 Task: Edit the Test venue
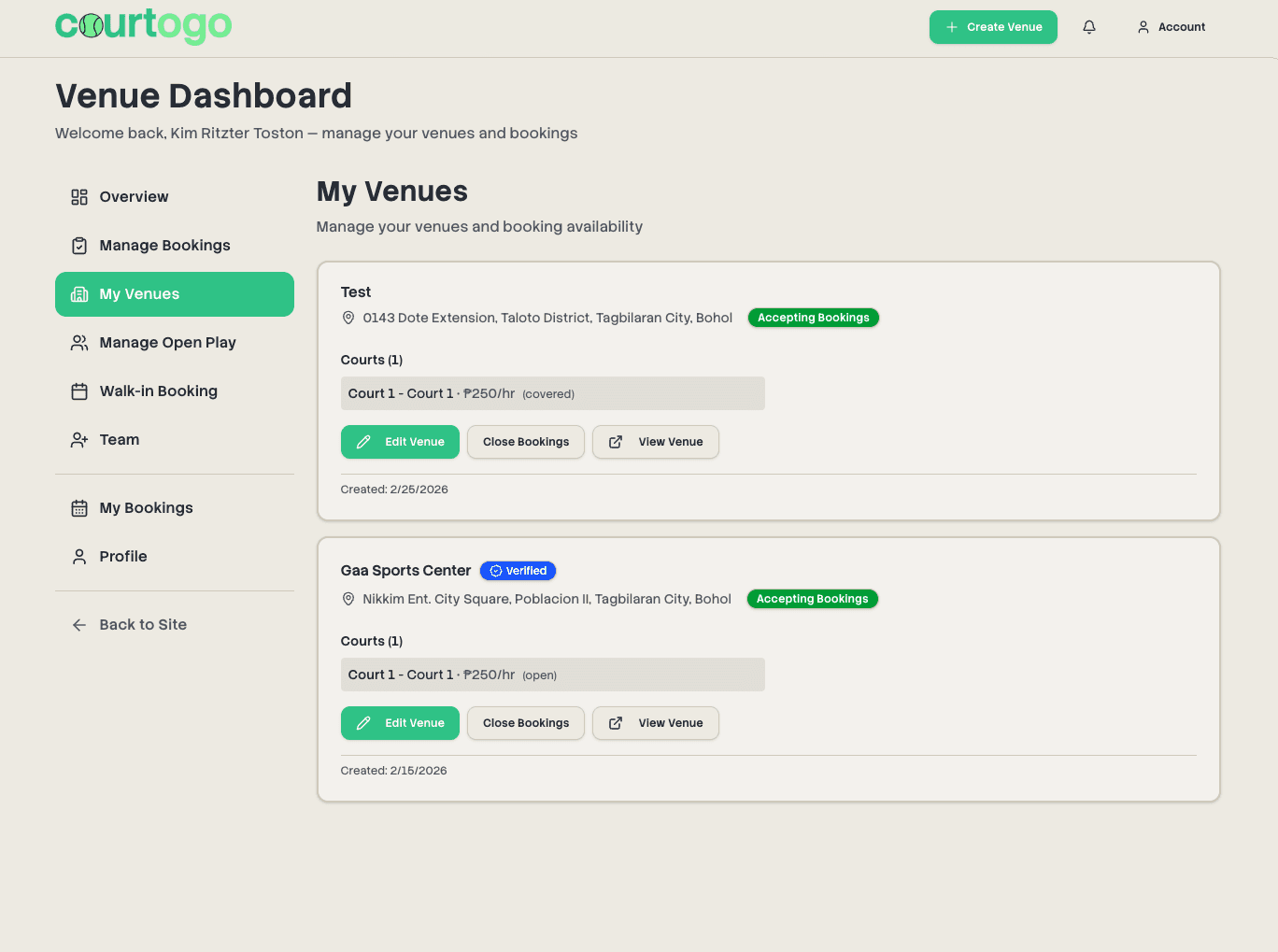(400, 442)
